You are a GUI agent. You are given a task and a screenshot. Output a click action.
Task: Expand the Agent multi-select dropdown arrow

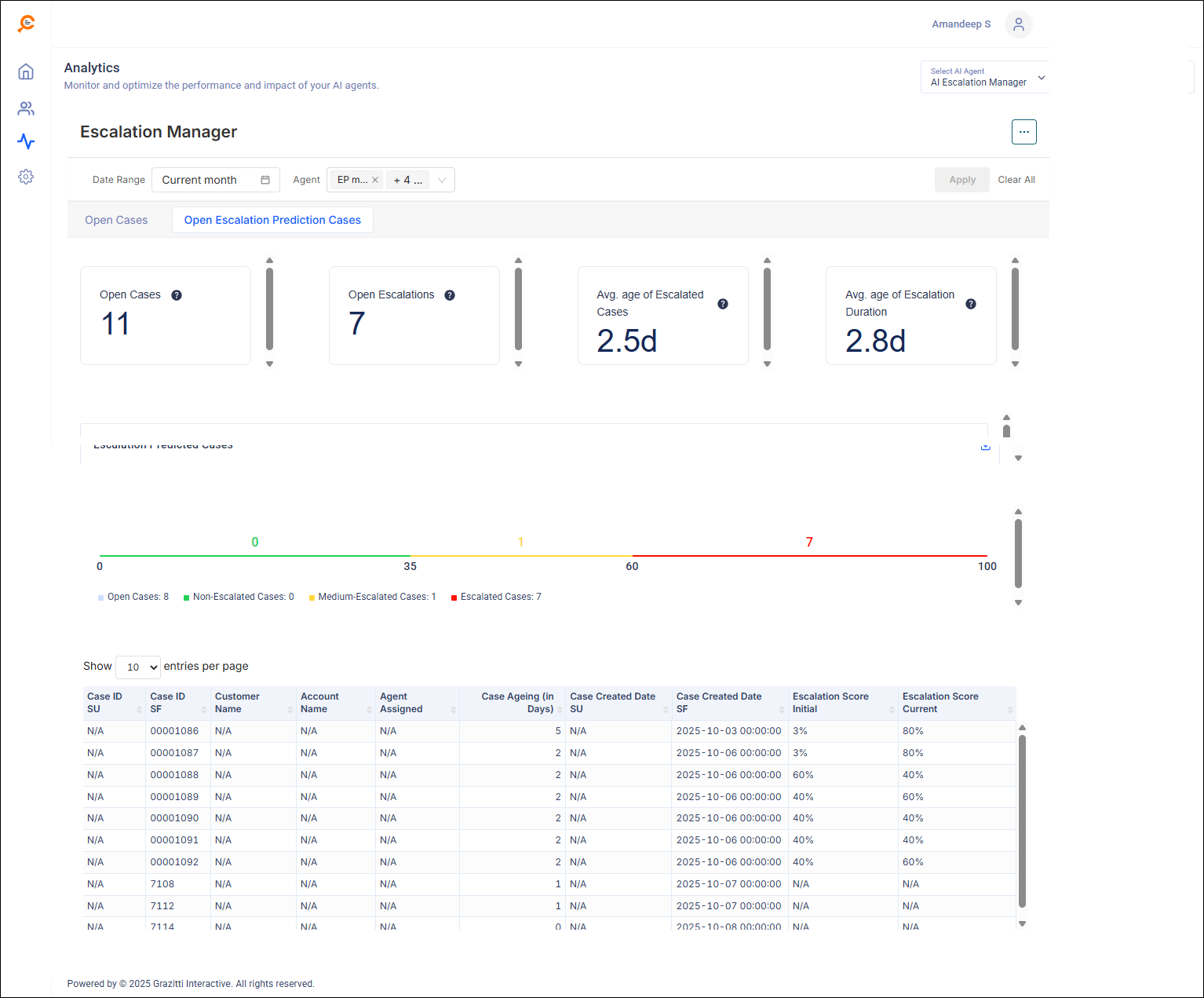[442, 180]
